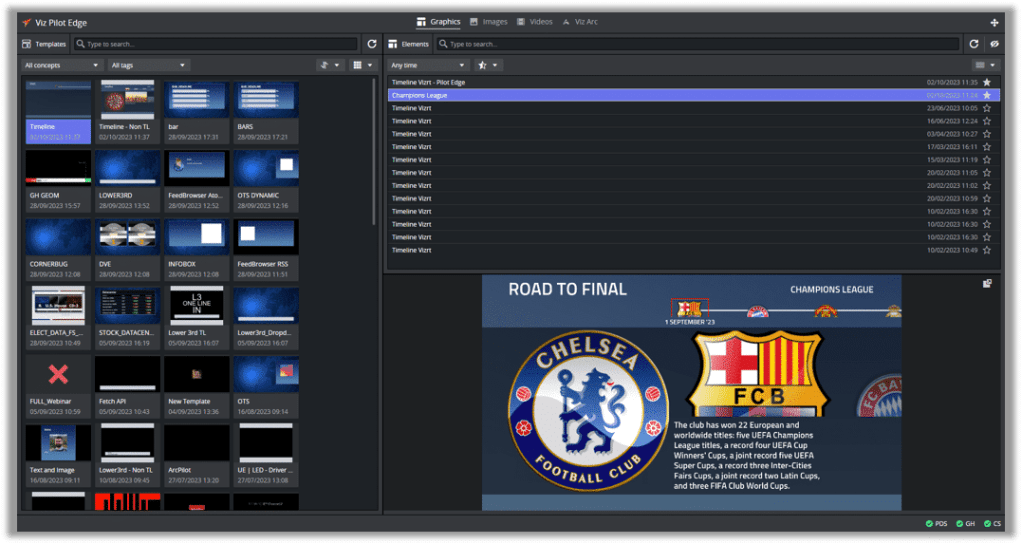Select the Timeline Vizrt row dated 20/02/2023 10:59
This screenshot has height=544, width=1022.
[x=693, y=199]
